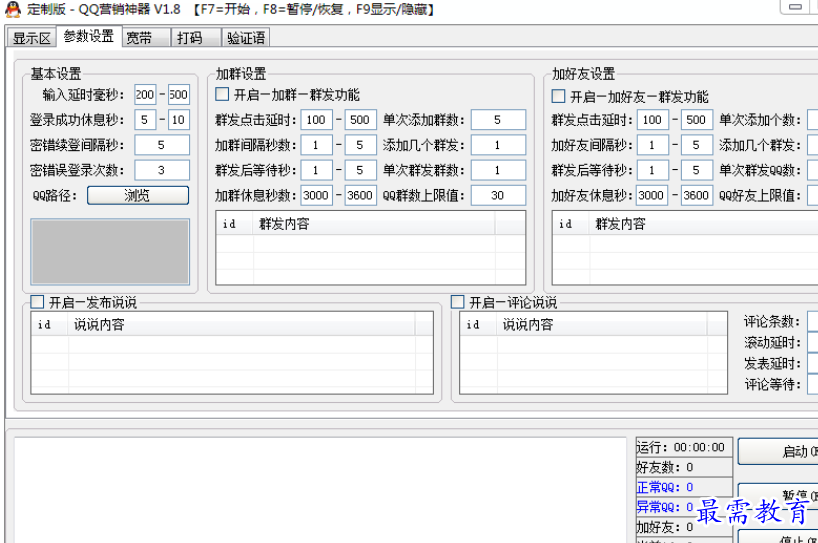Click the 密错误登录次数 field
This screenshot has width=818, height=543.
pos(162,170)
